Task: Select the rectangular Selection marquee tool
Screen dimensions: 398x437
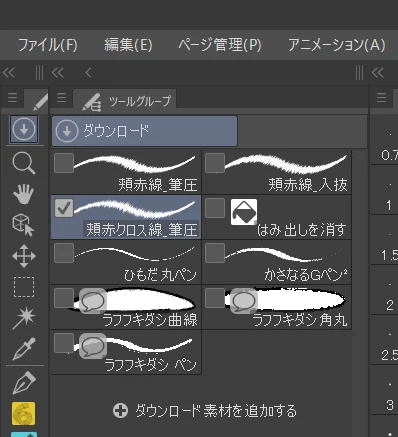Action: click(24, 287)
